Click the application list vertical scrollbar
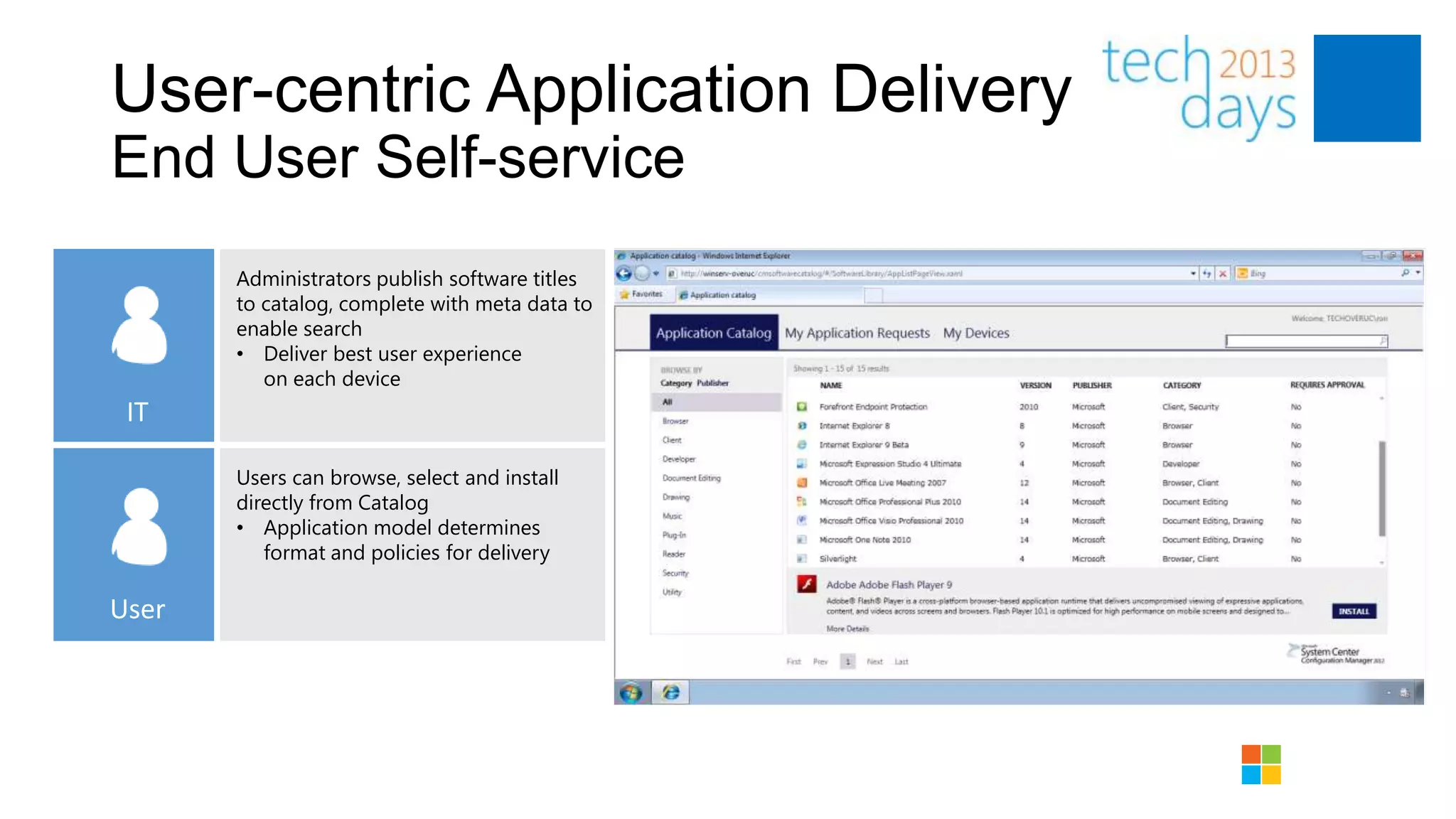This screenshot has width=1456, height=819. (1382, 489)
